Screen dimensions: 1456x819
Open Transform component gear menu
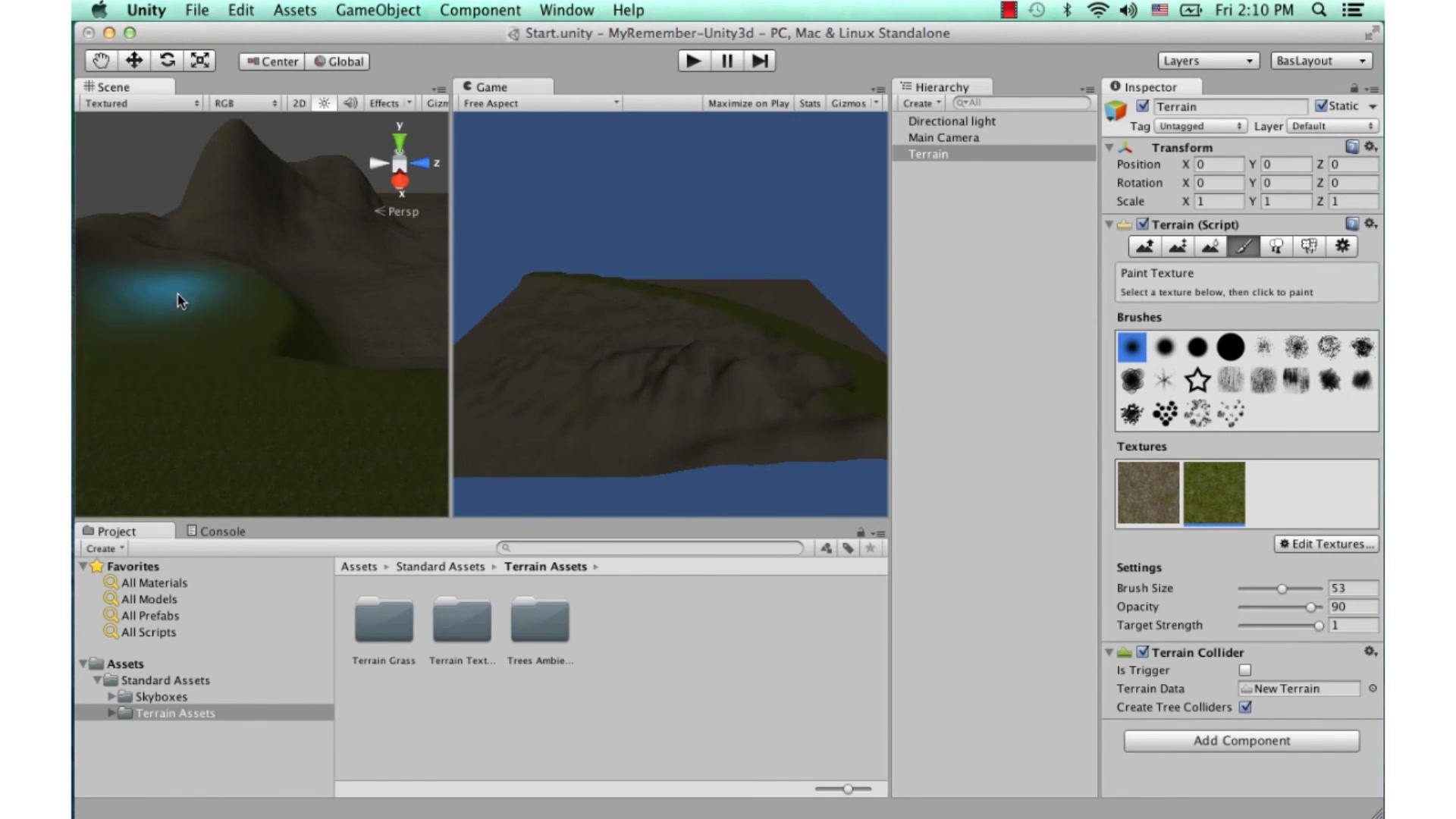pyautogui.click(x=1370, y=146)
